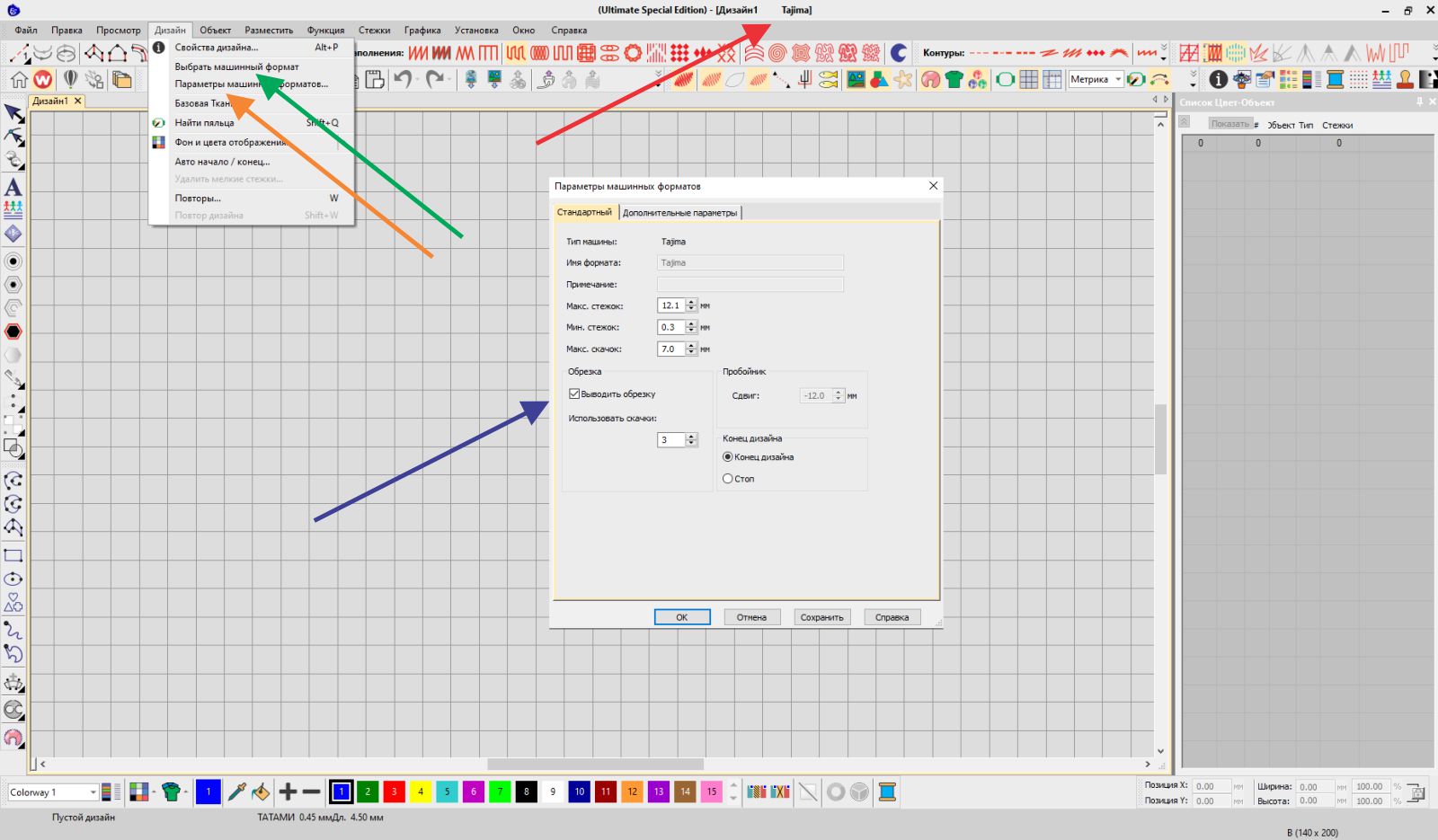Click the Redo arrow icon
1438x840 pixels.
[435, 79]
